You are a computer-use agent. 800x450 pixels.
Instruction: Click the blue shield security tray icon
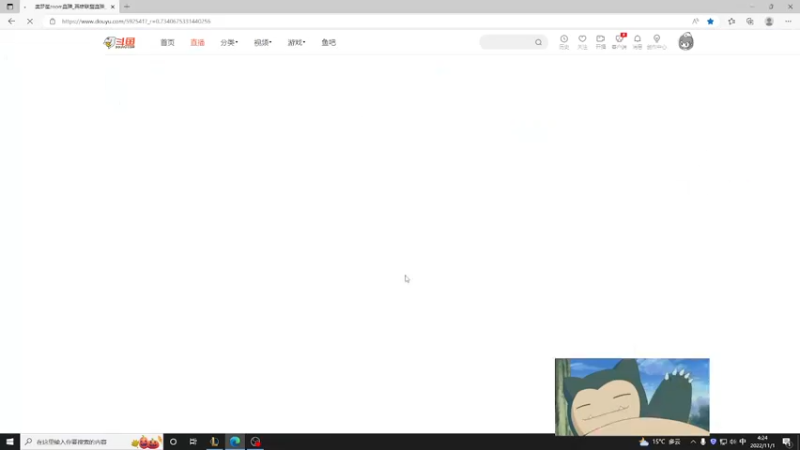click(713, 442)
